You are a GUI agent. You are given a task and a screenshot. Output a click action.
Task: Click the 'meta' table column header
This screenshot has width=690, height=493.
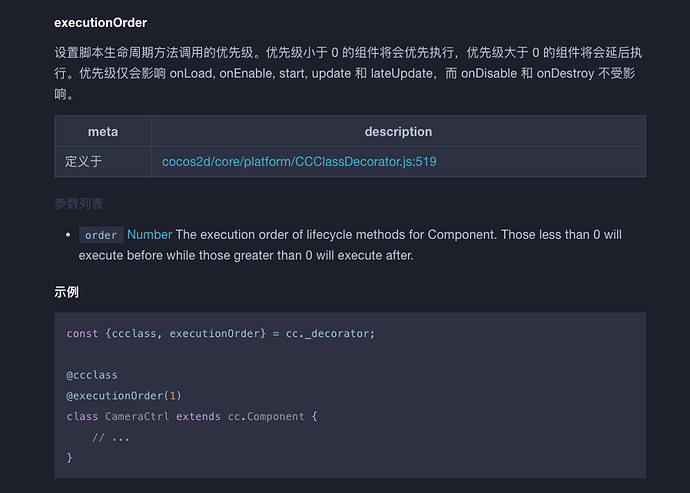[x=103, y=132]
